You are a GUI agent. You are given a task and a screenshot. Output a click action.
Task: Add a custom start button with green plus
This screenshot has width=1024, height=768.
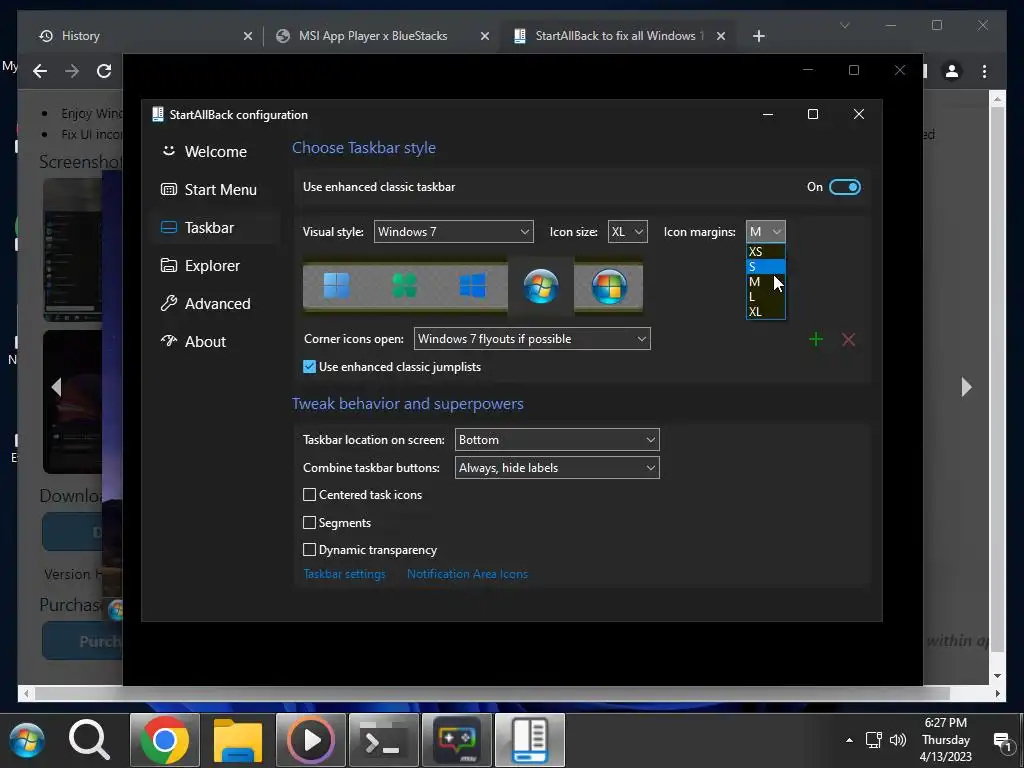click(x=816, y=339)
